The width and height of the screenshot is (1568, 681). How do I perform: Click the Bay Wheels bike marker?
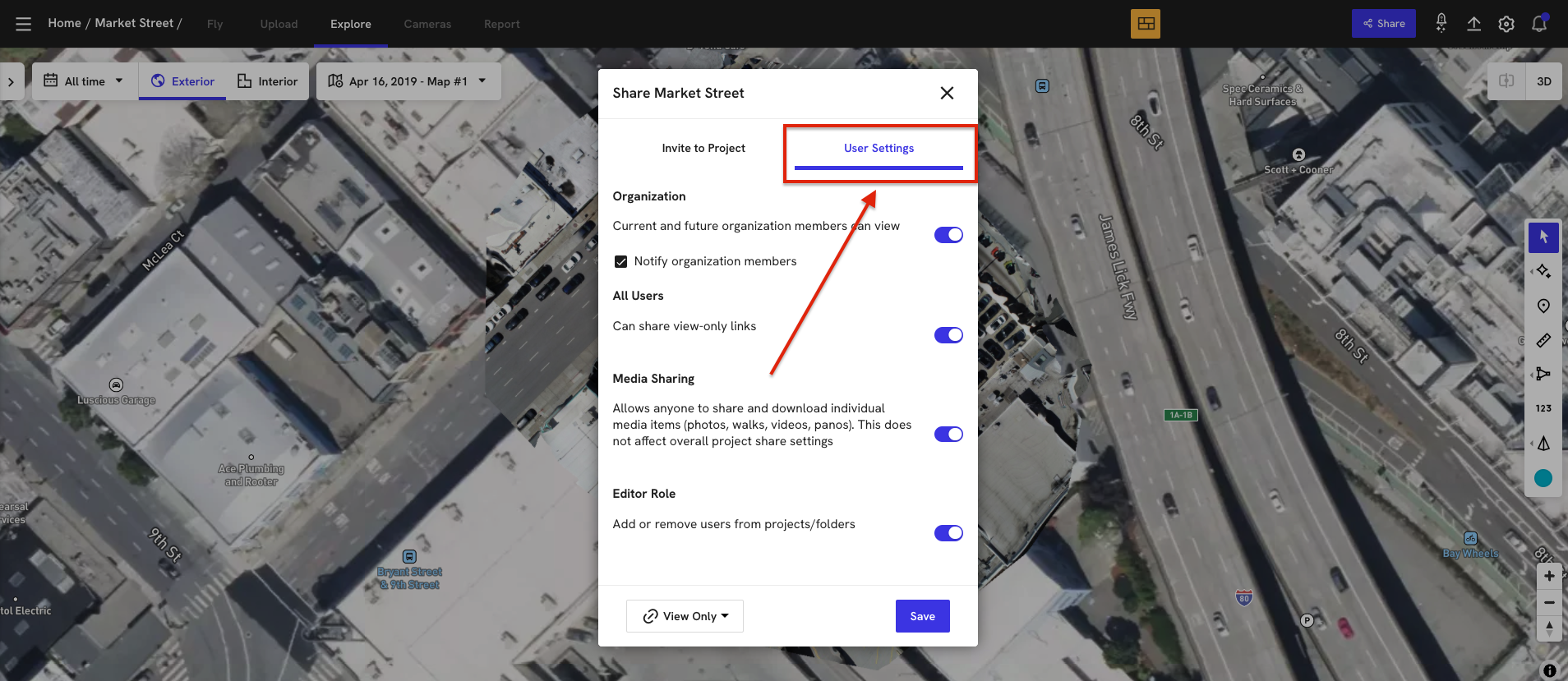1470,539
